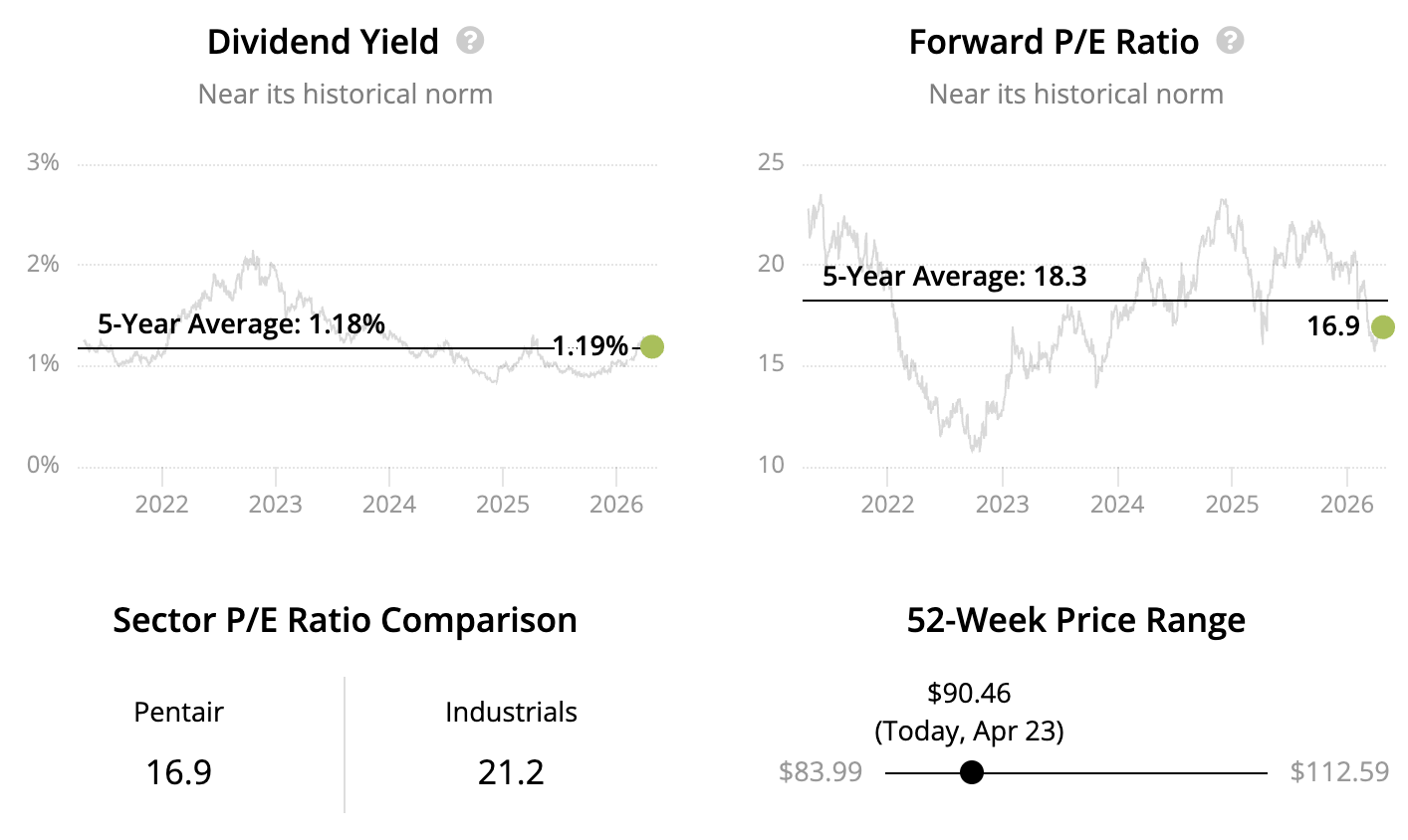Image resolution: width=1408 pixels, height=840 pixels.
Task: Click 2023 on the Dividend Yield axis
Action: tap(275, 504)
